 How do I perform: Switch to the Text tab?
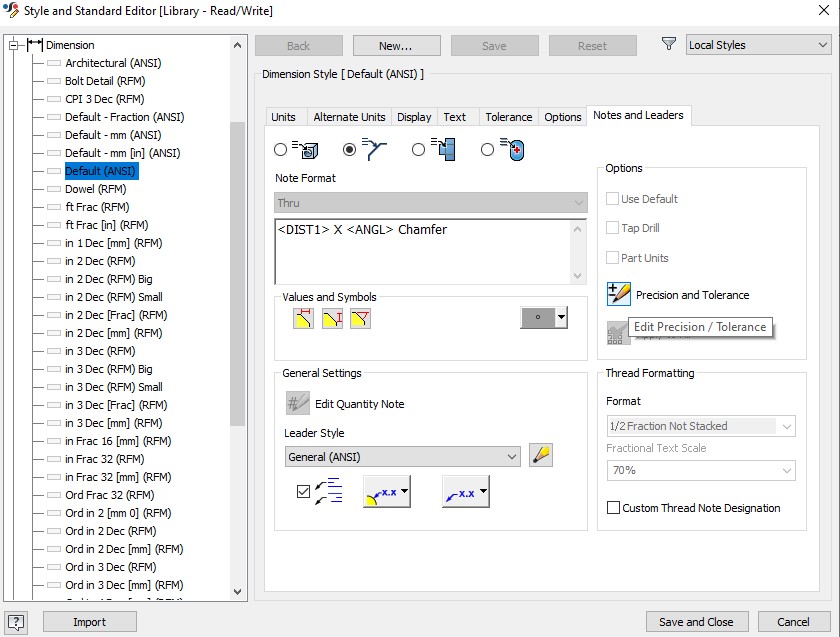[454, 117]
